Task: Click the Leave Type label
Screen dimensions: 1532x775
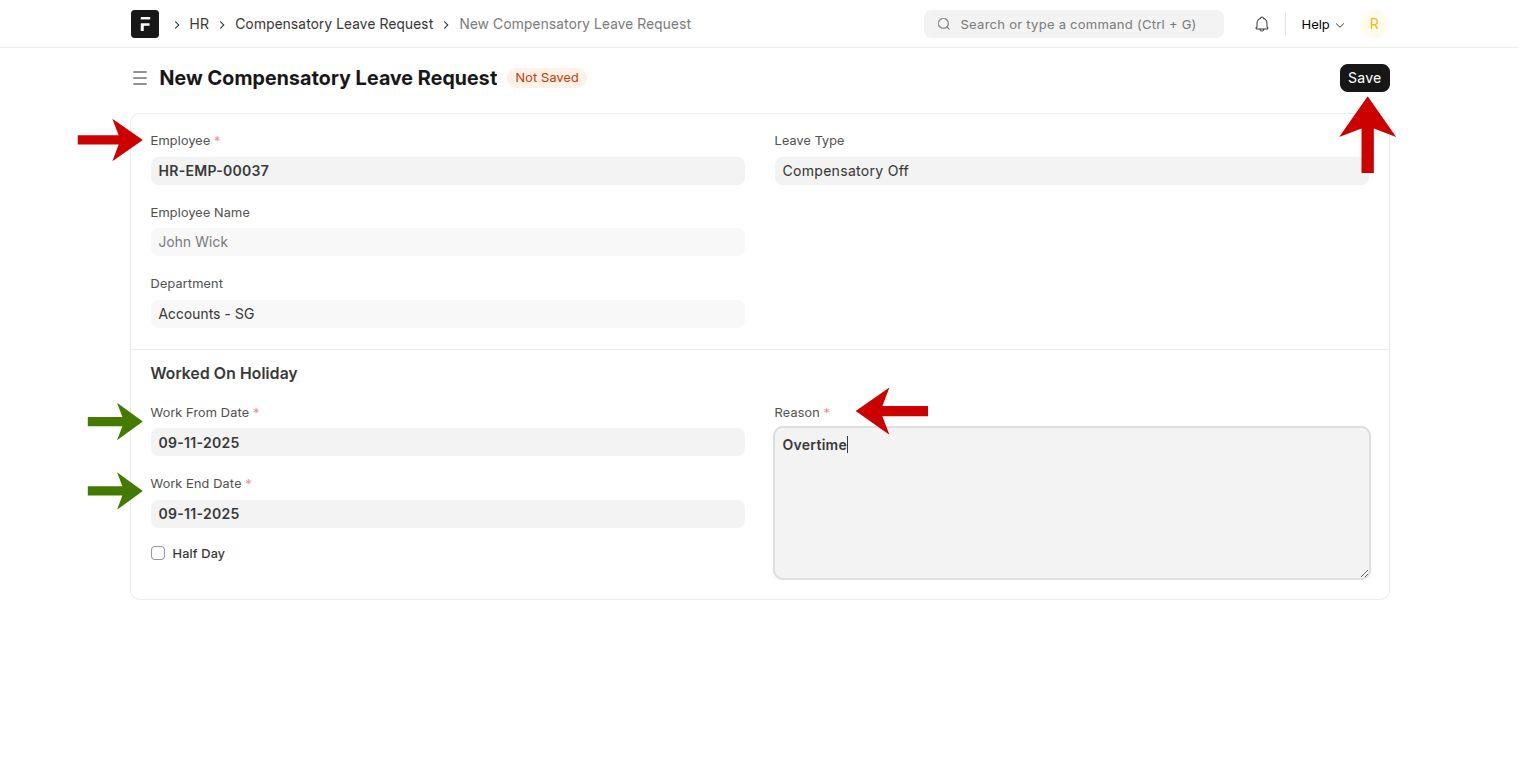Action: 809,141
